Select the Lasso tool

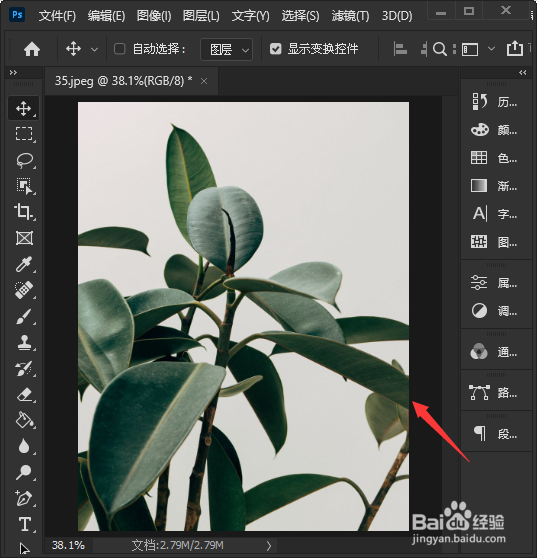point(24,160)
